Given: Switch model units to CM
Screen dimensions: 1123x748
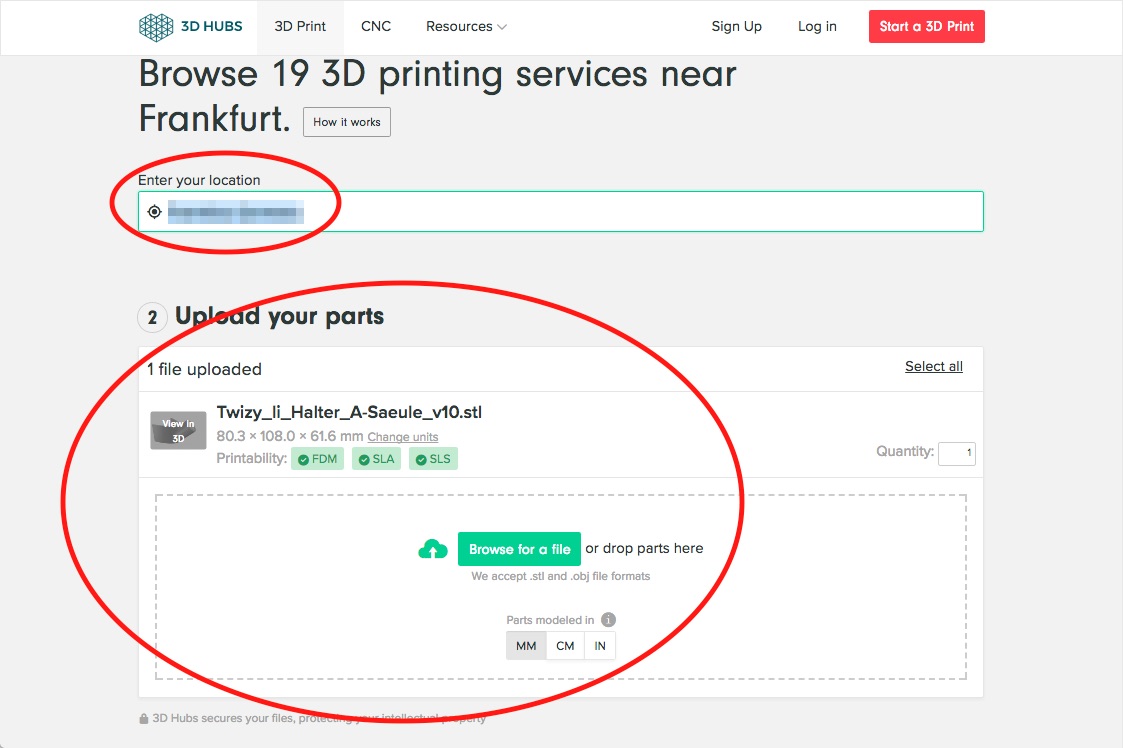Looking at the screenshot, I should 565,646.
